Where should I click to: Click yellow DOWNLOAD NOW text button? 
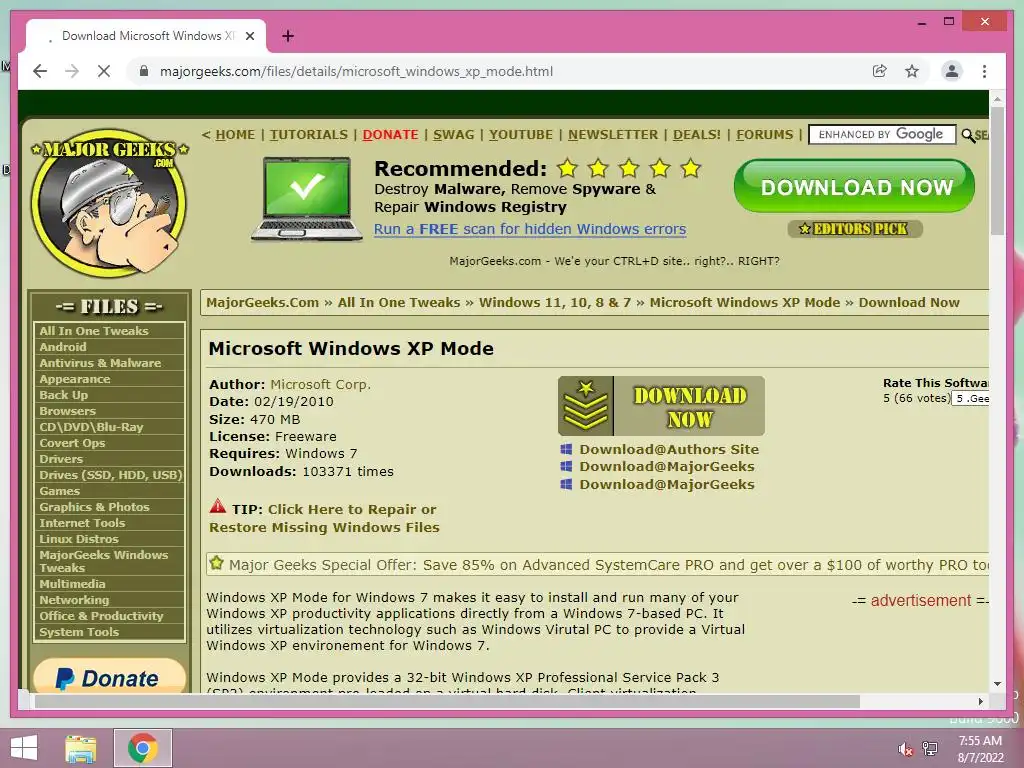click(x=690, y=406)
